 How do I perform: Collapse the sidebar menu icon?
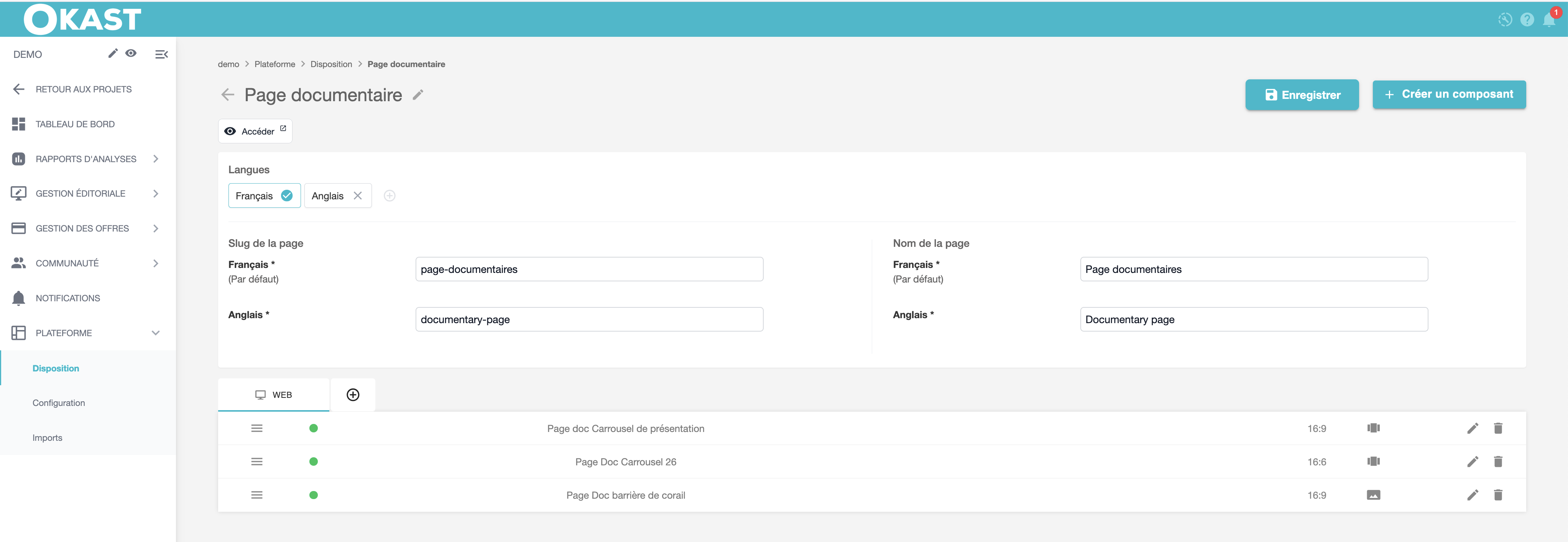click(x=161, y=54)
